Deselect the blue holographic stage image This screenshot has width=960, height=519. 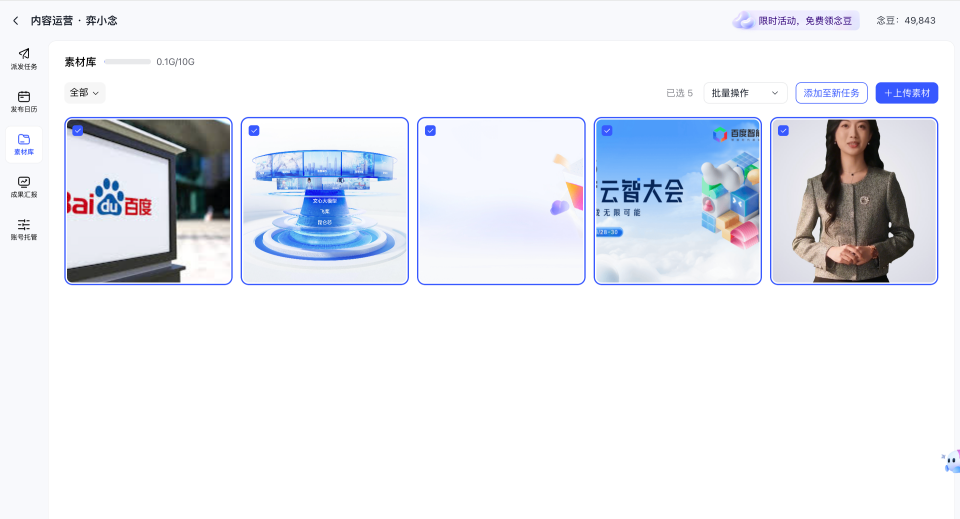click(254, 131)
